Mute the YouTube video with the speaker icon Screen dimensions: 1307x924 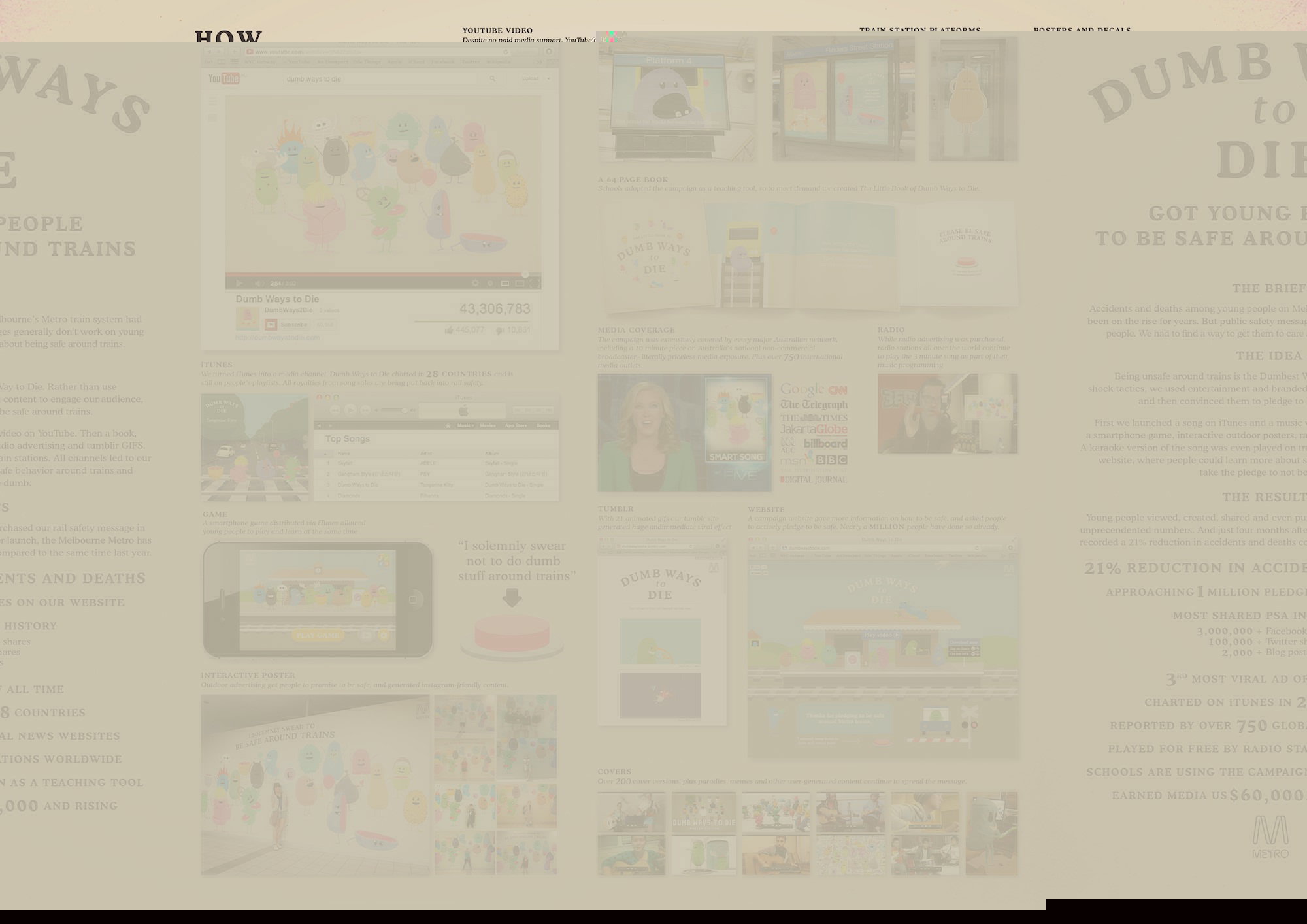coord(259,284)
